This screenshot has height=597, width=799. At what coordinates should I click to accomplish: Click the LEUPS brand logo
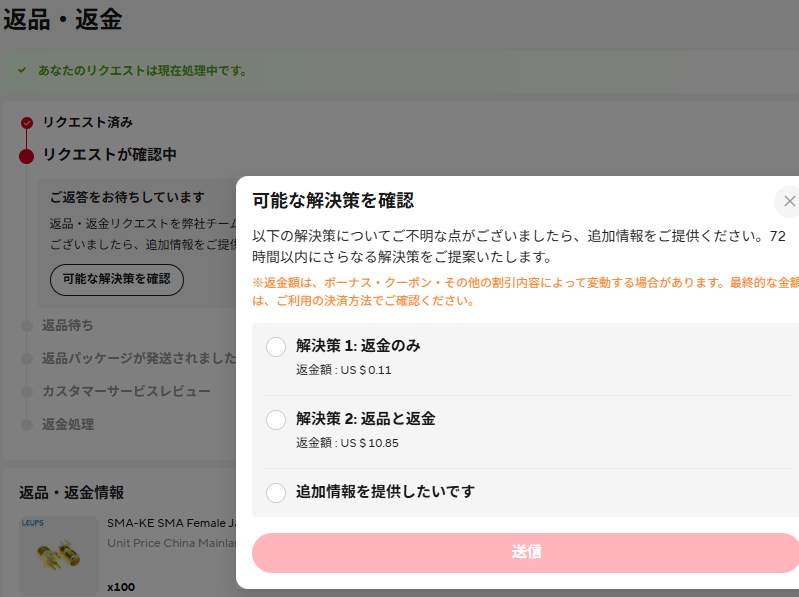click(x=33, y=523)
